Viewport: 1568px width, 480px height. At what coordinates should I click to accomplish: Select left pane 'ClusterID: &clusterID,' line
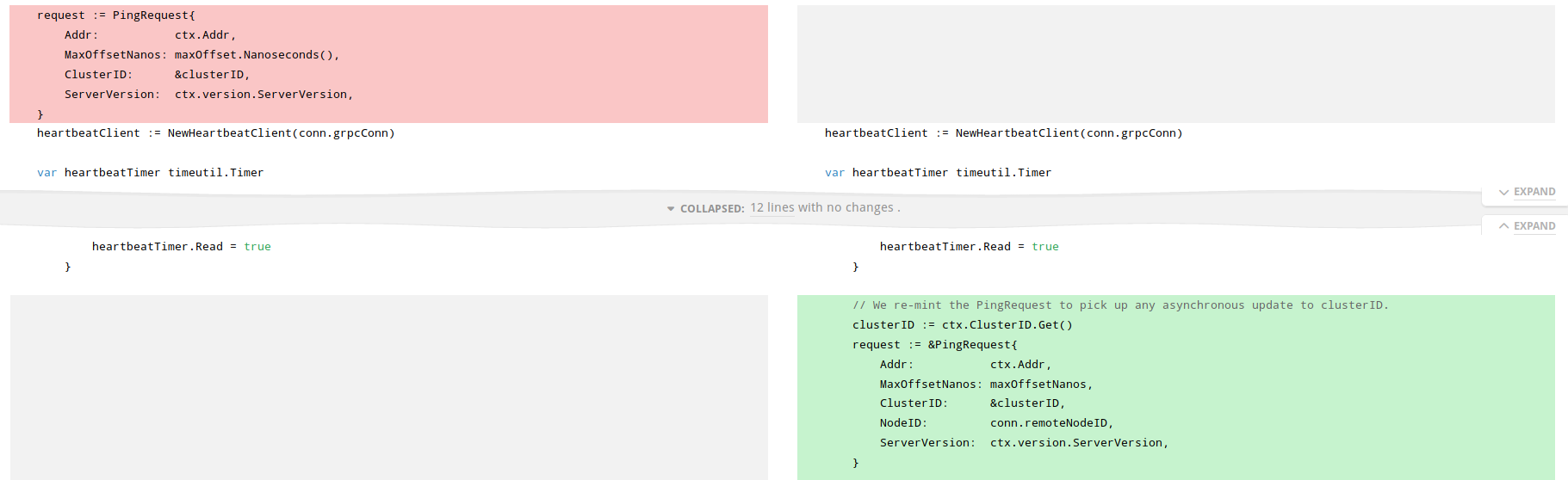click(x=157, y=75)
